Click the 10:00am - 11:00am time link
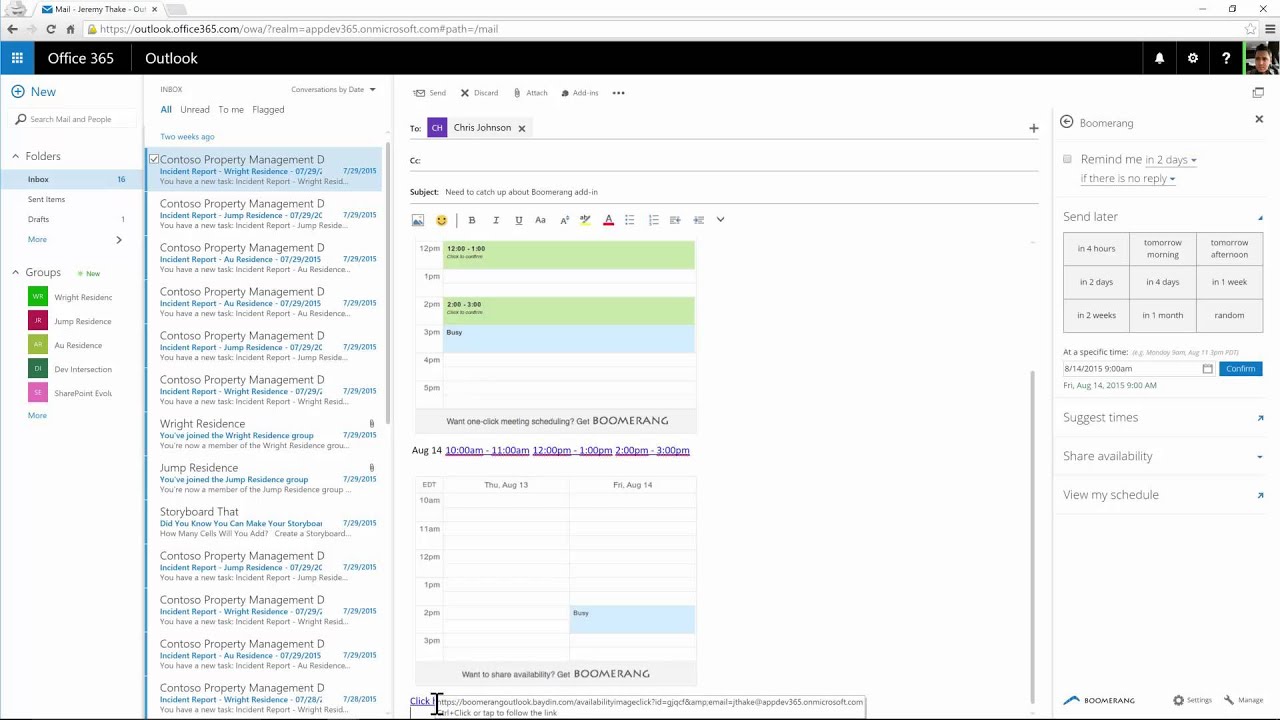 tap(487, 450)
